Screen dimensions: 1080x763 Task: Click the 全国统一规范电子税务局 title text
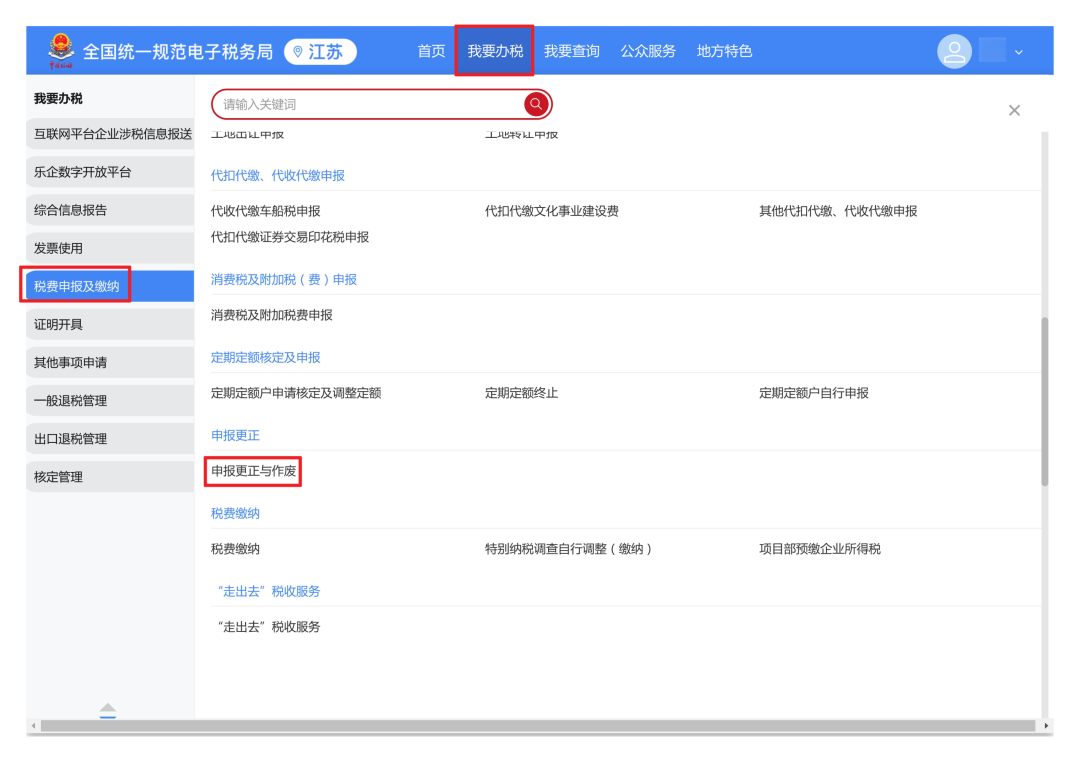178,52
